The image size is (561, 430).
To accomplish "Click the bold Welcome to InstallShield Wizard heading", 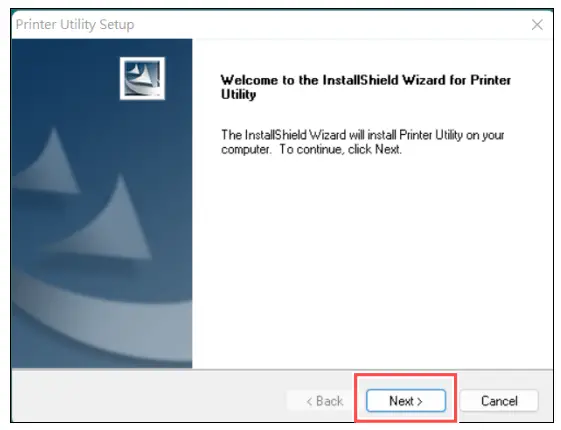I will (x=366, y=87).
